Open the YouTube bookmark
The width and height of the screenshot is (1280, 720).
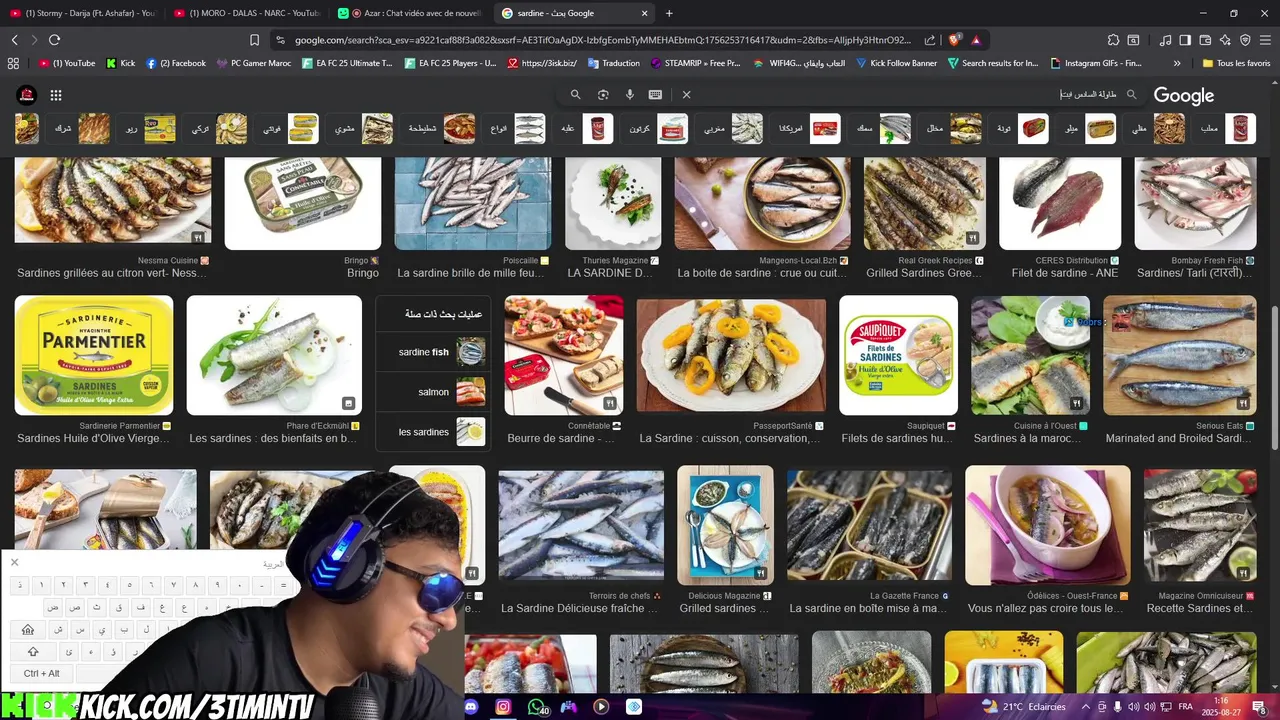(68, 63)
